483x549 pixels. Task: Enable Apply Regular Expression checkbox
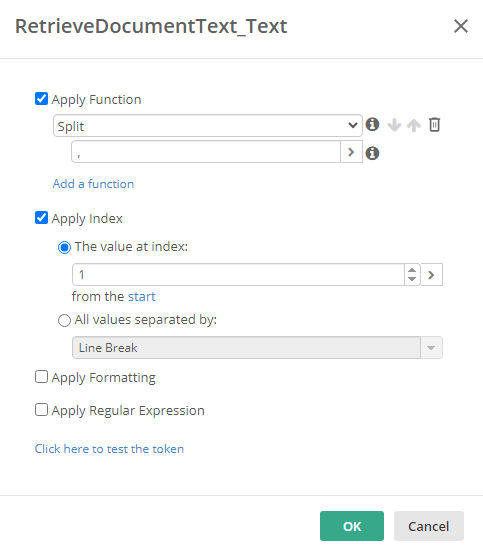click(41, 410)
